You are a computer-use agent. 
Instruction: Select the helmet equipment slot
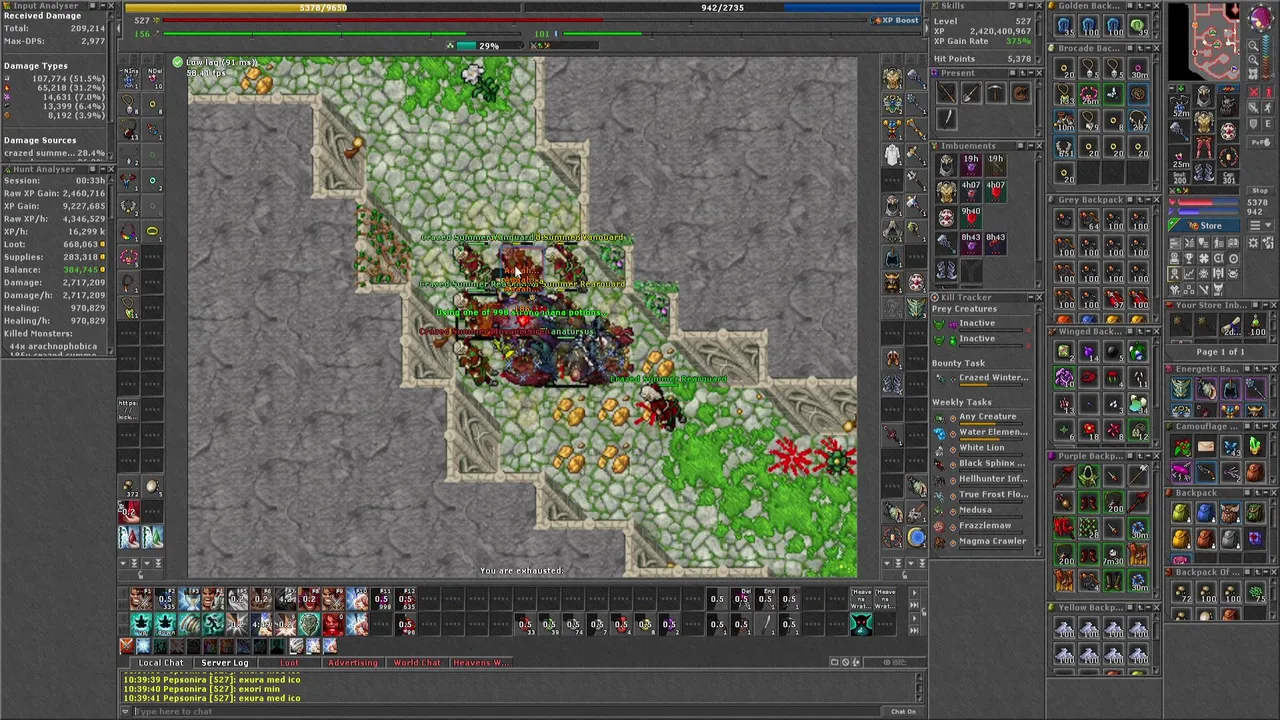[x=1204, y=96]
